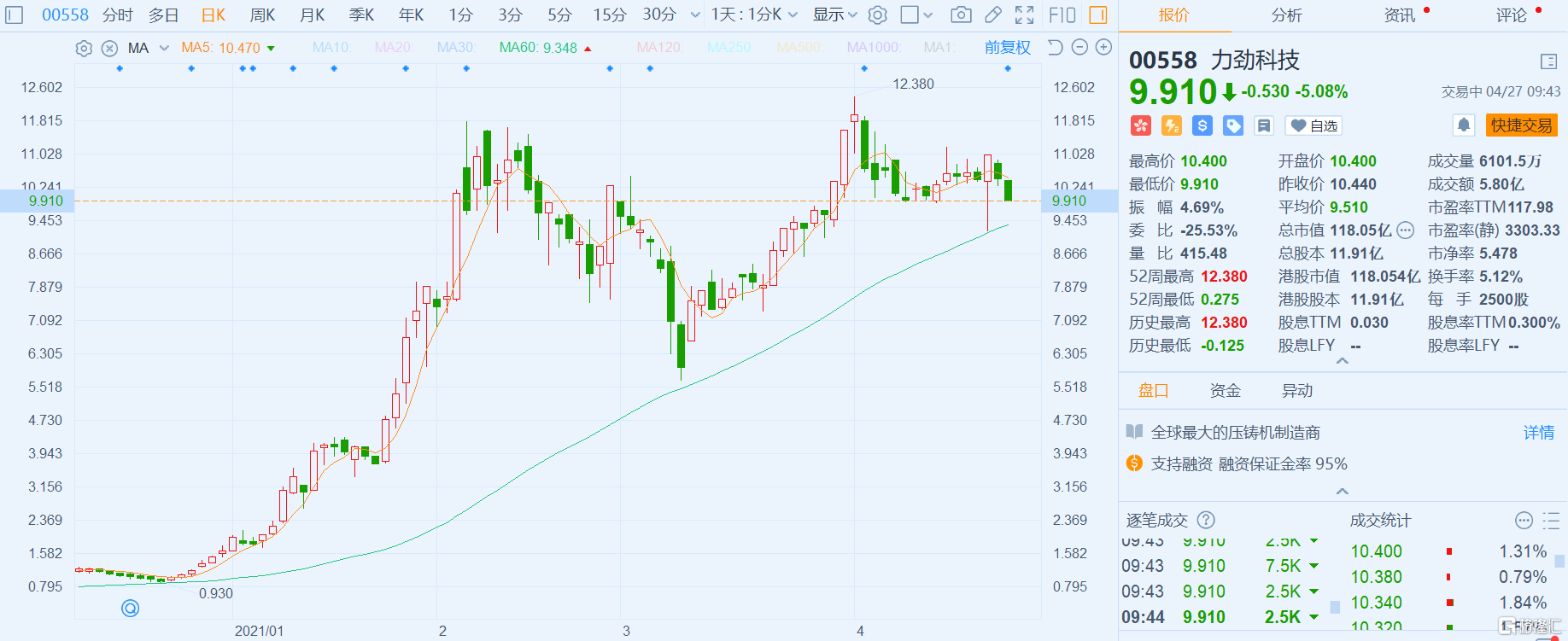Expand the minute interval dropdown after 30分

click(x=695, y=15)
